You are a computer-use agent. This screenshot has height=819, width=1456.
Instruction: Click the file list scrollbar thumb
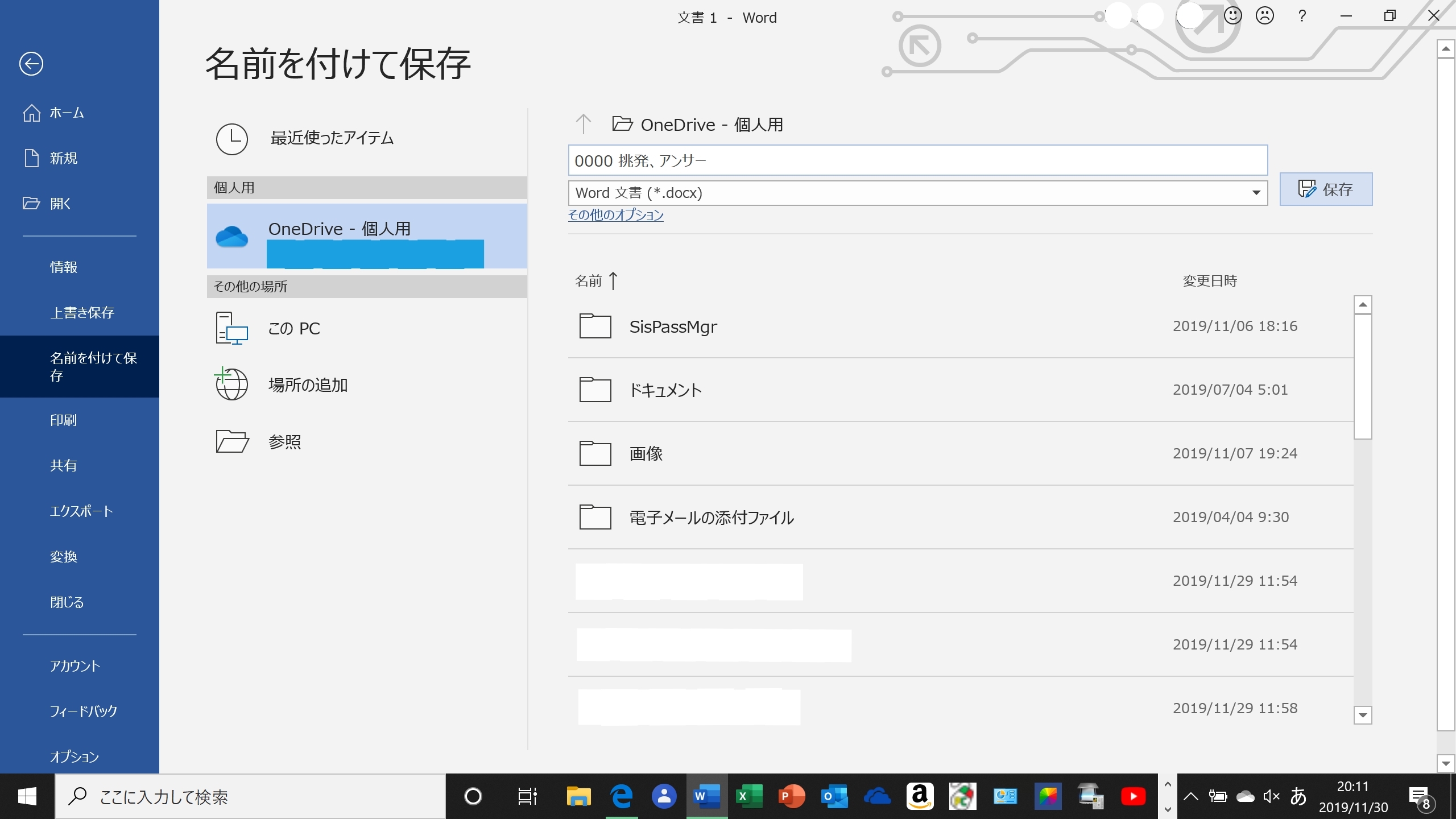pos(1363,377)
